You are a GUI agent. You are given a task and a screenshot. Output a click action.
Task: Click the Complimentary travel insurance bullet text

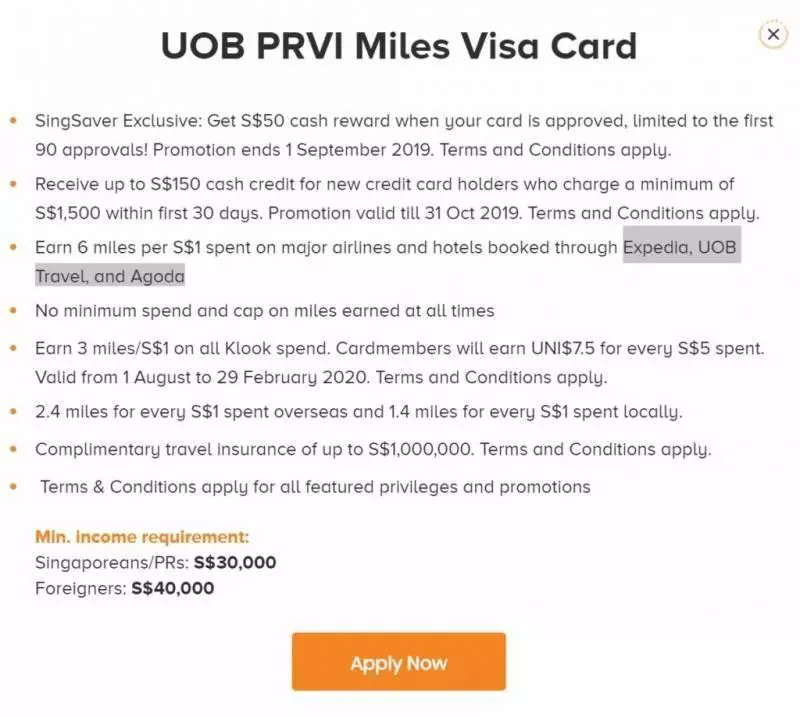pos(373,449)
